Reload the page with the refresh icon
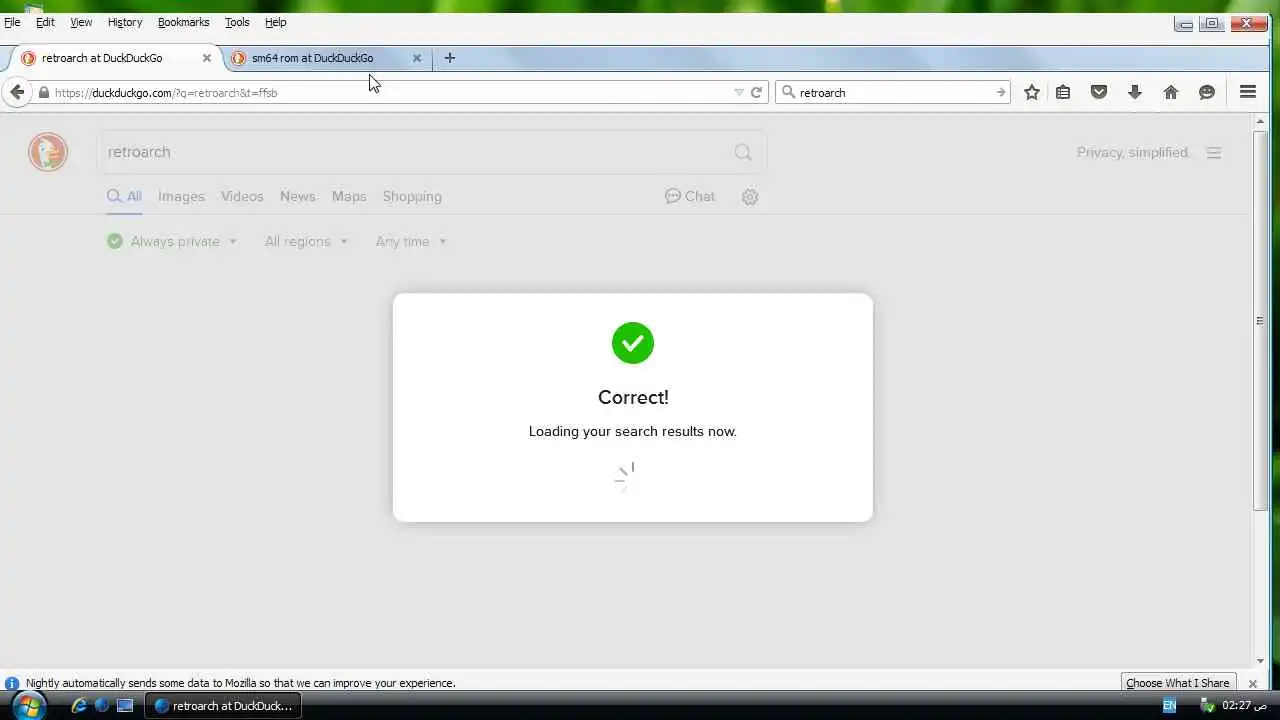1280x720 pixels. click(x=757, y=92)
